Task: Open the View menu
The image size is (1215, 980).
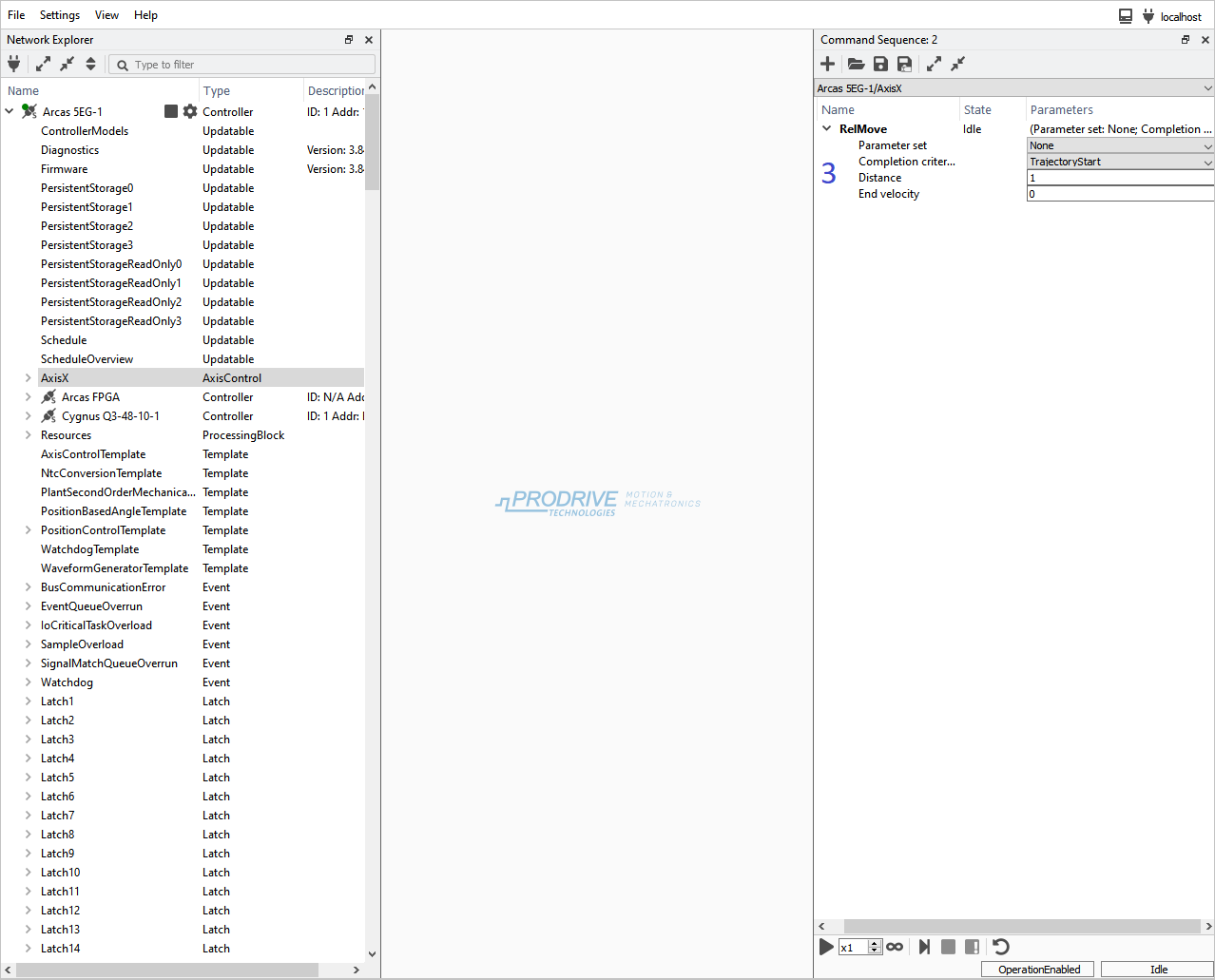Action: coord(106,15)
